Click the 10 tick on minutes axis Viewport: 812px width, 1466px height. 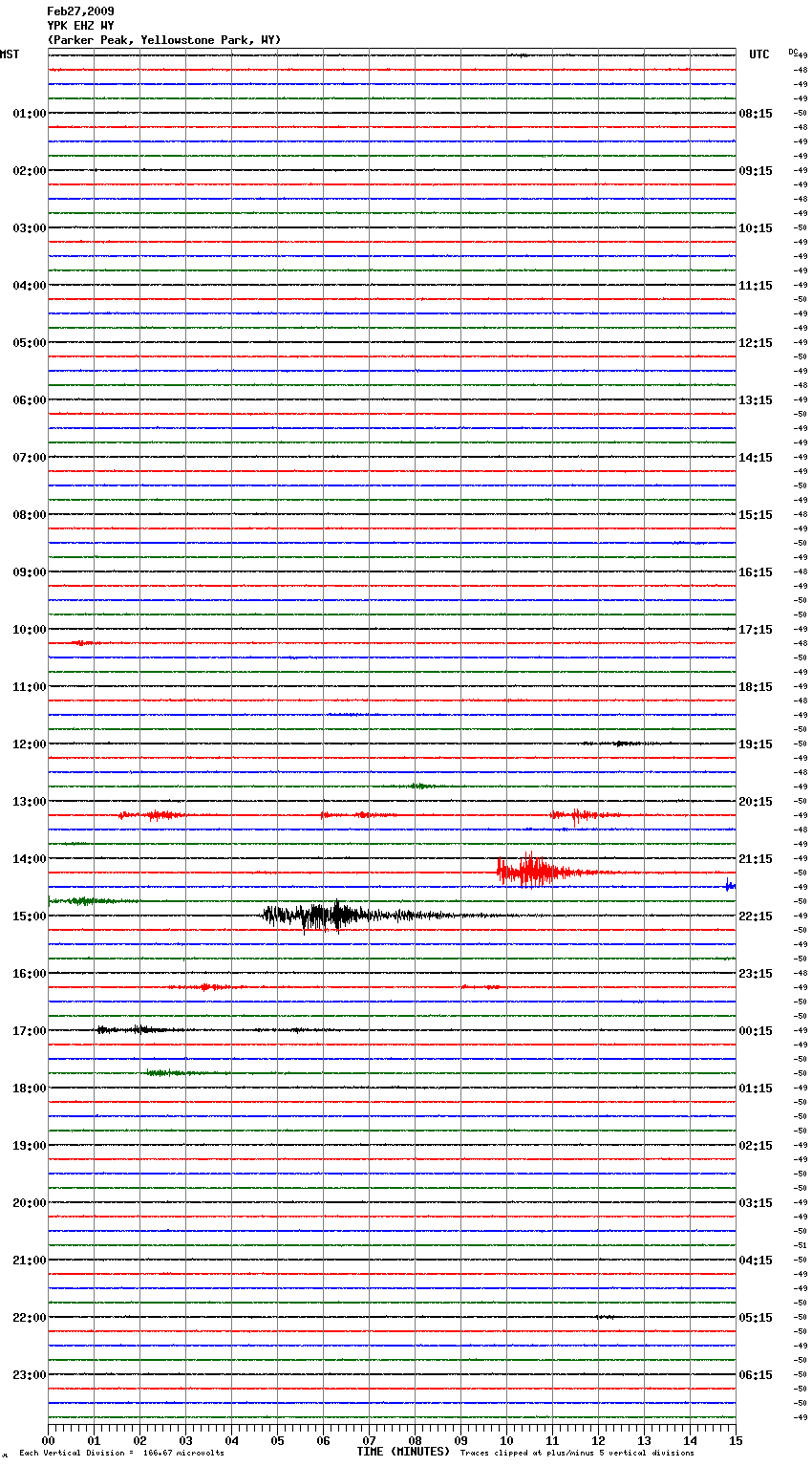click(x=506, y=1440)
